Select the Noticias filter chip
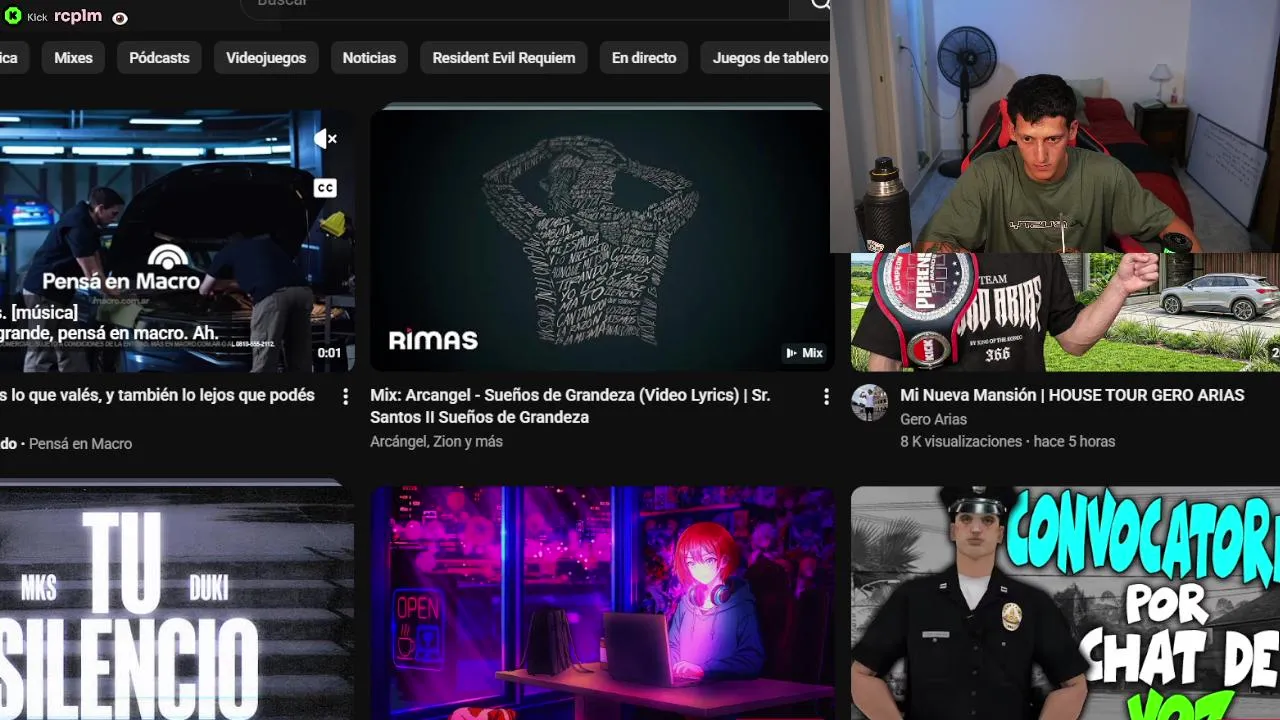Screen dimensions: 1280x720 coord(369,58)
